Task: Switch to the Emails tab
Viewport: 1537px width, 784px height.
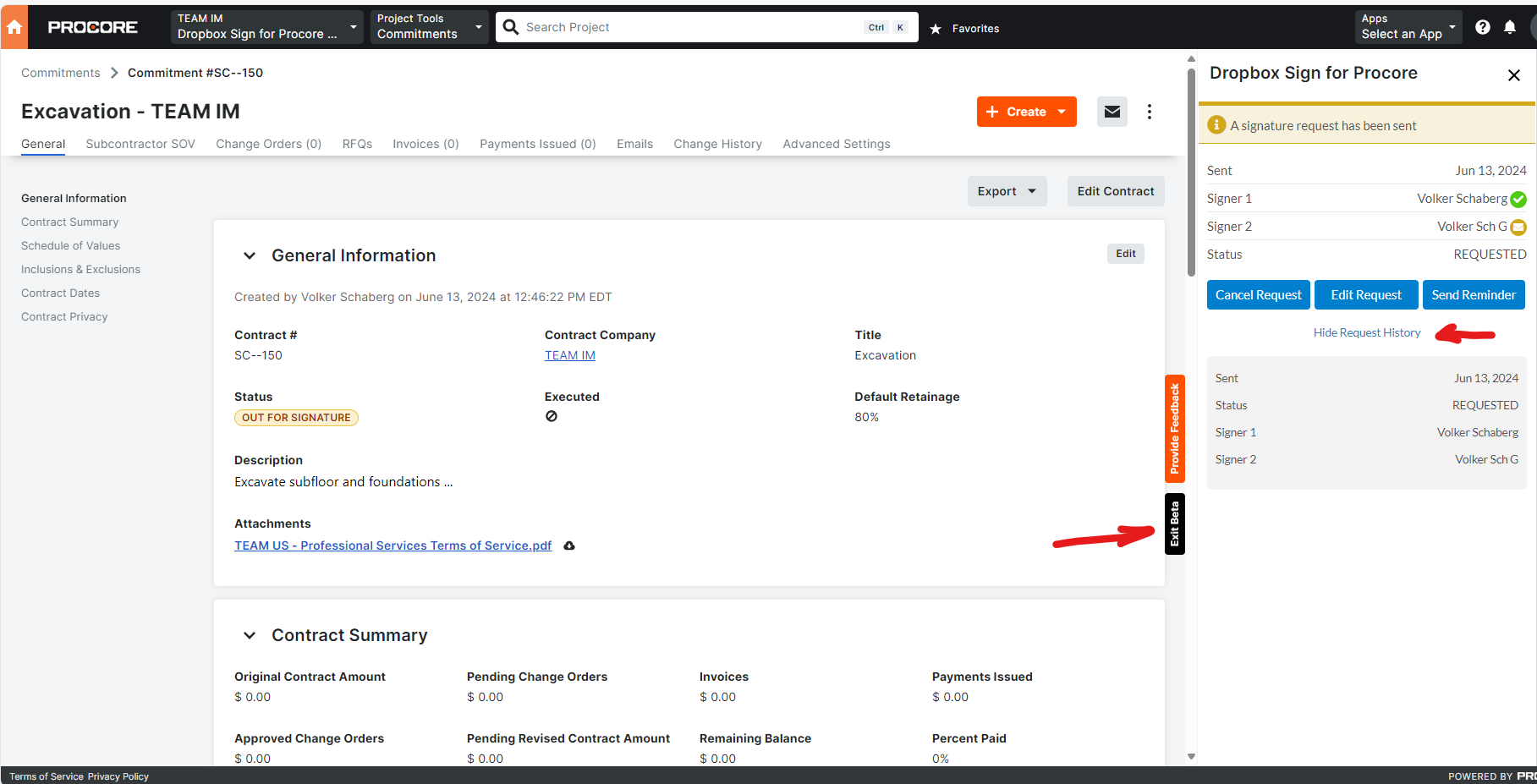Action: pos(634,144)
